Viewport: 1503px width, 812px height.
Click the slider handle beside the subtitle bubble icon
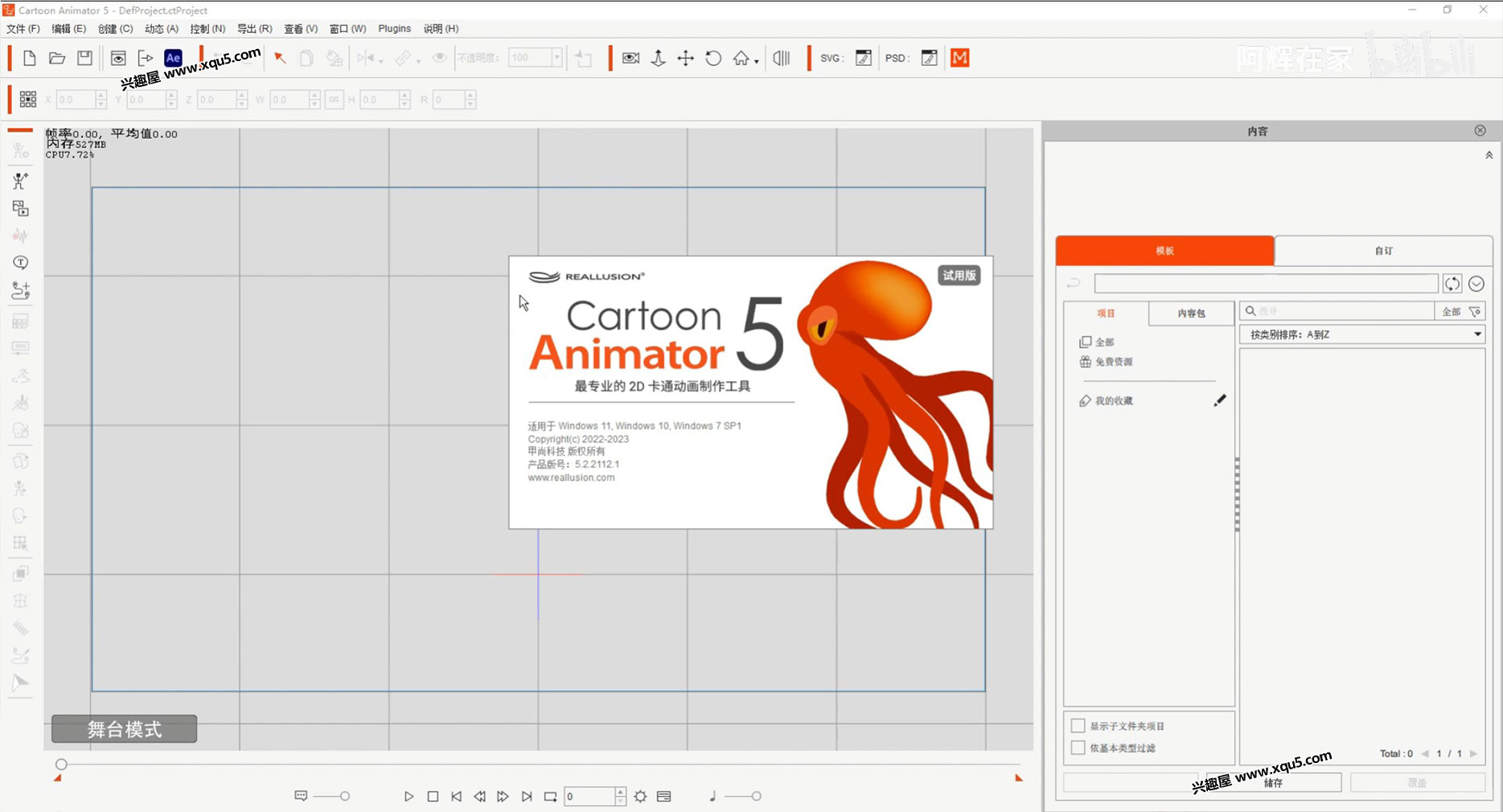[x=345, y=797]
